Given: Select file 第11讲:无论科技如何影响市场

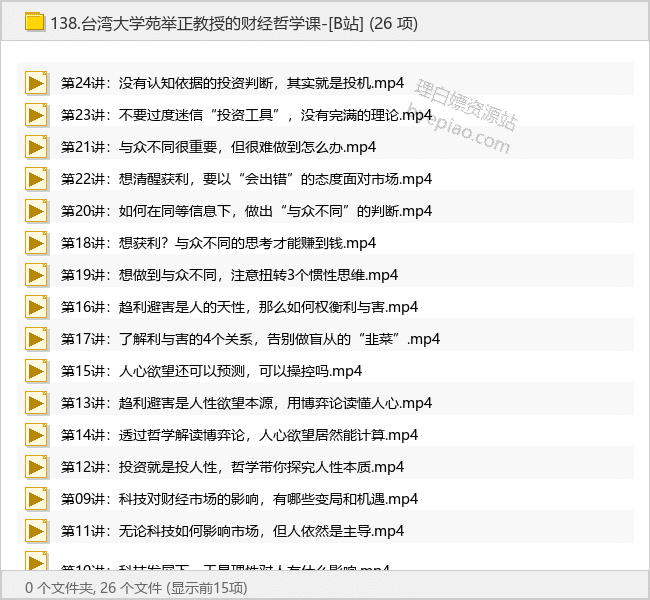Looking at the screenshot, I should tap(232, 531).
